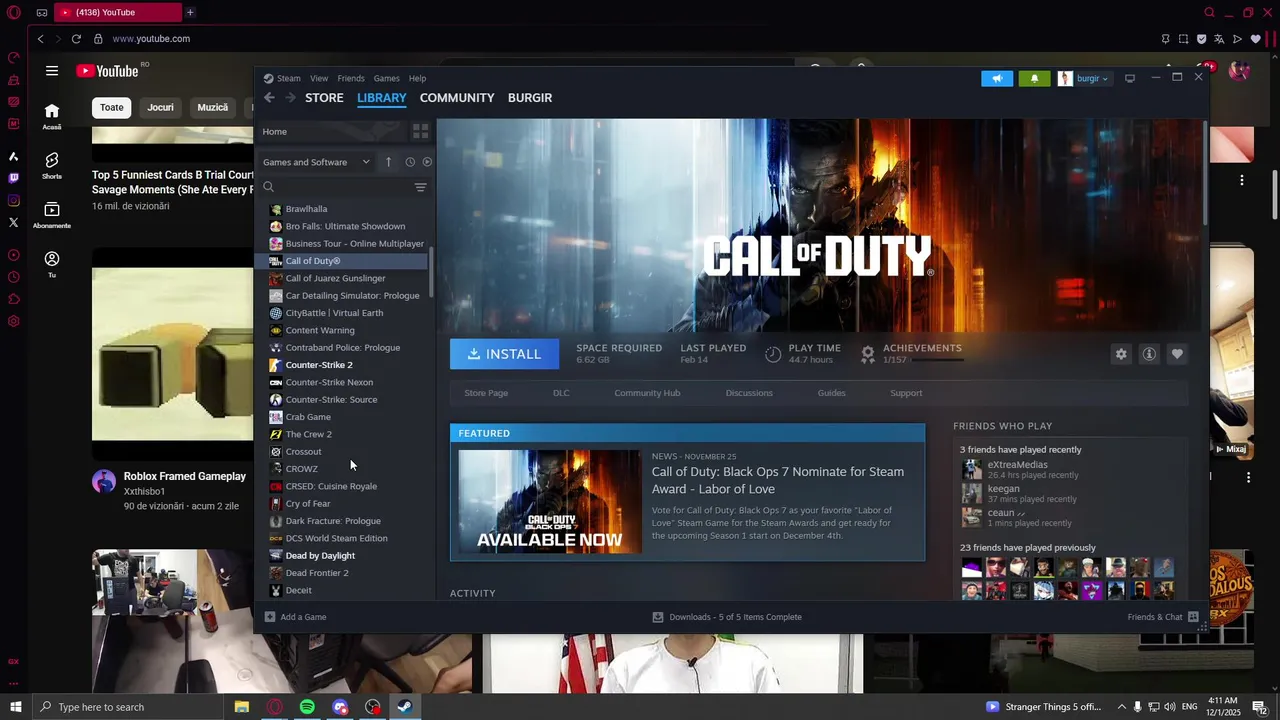
Task: Install Call of Duty
Action: pyautogui.click(x=504, y=354)
